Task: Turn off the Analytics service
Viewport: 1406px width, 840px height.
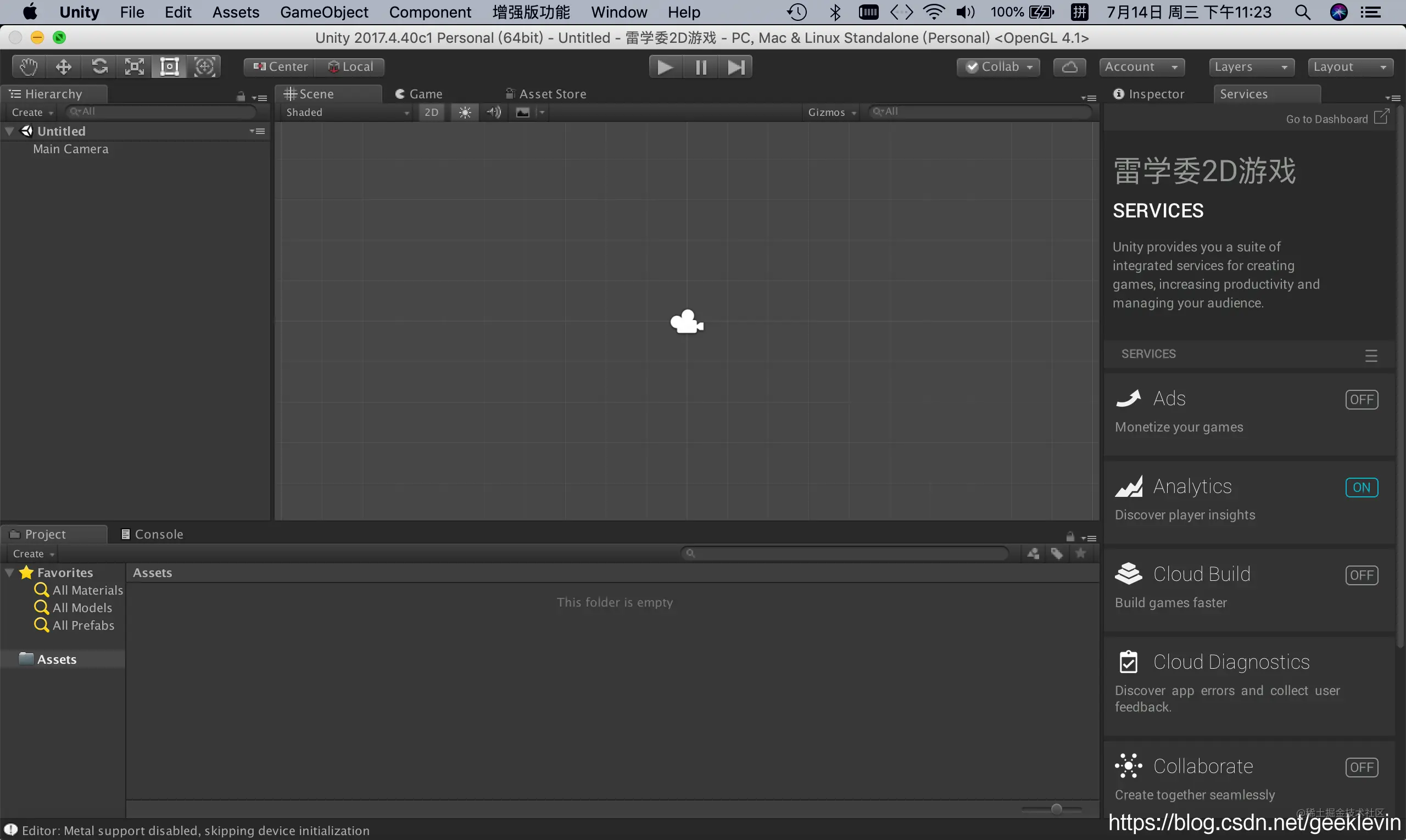Action: point(1362,488)
